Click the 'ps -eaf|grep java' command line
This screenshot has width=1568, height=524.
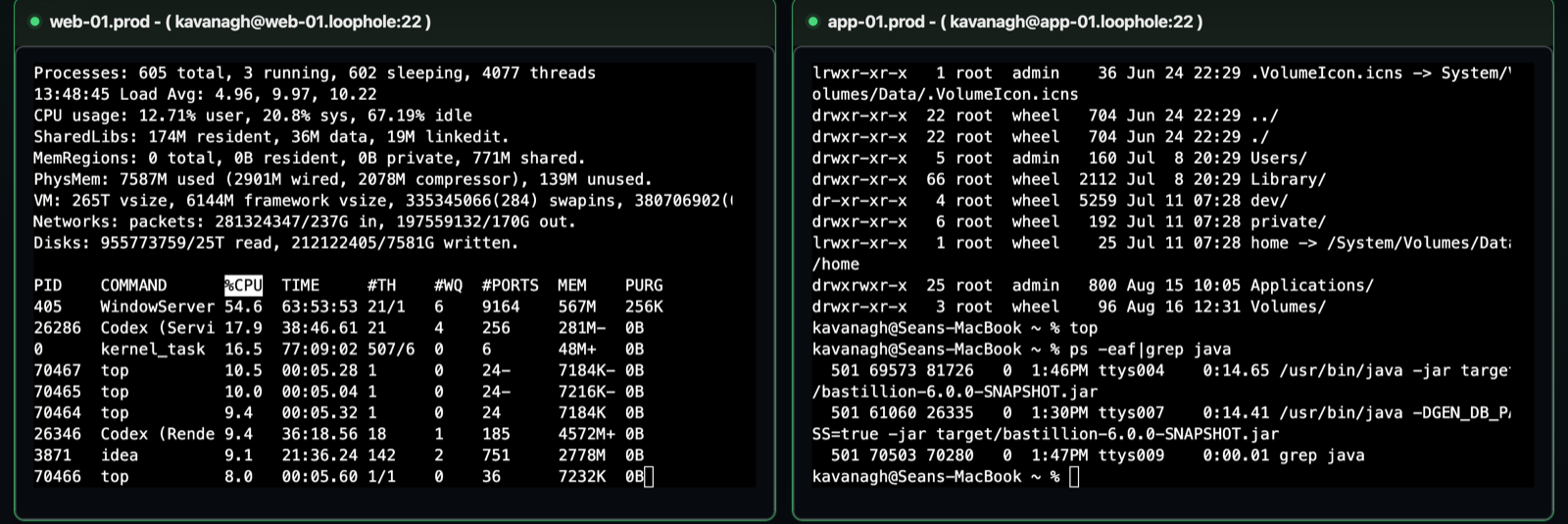pos(1021,349)
